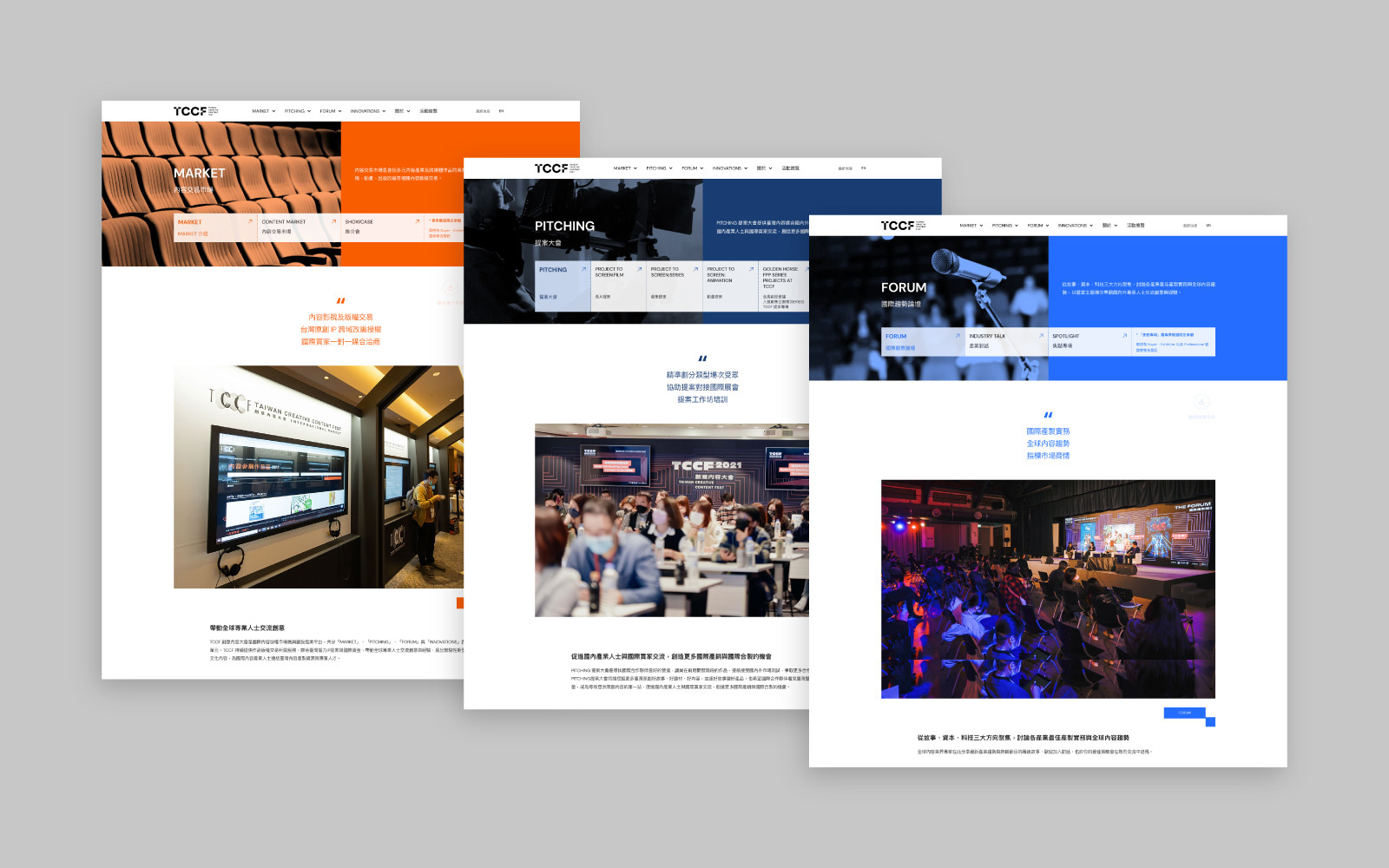1389x868 pixels.
Task: Select the Project to Screen:Series card
Action: tap(675, 286)
